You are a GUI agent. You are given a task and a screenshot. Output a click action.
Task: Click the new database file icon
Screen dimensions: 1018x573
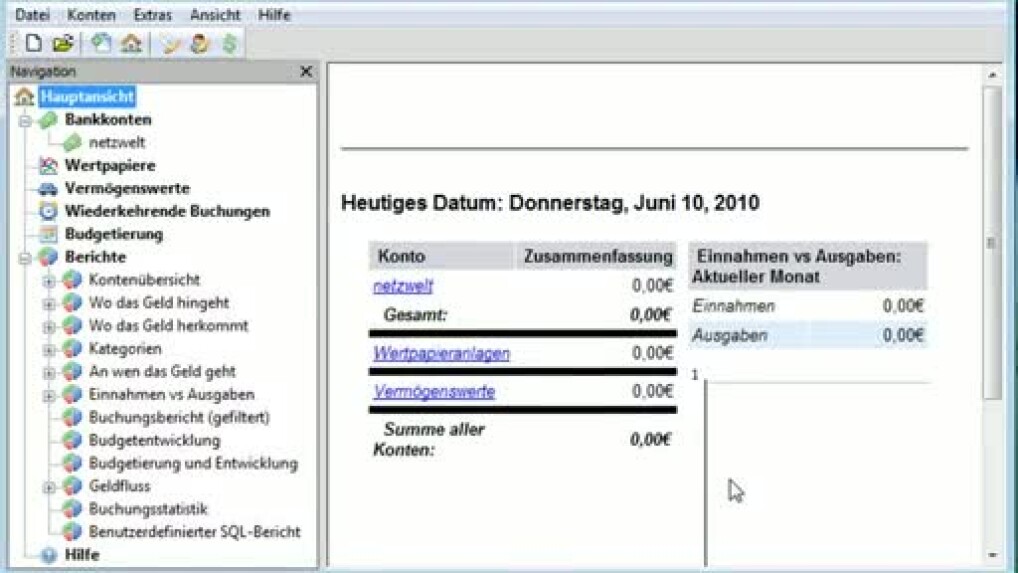click(x=34, y=43)
